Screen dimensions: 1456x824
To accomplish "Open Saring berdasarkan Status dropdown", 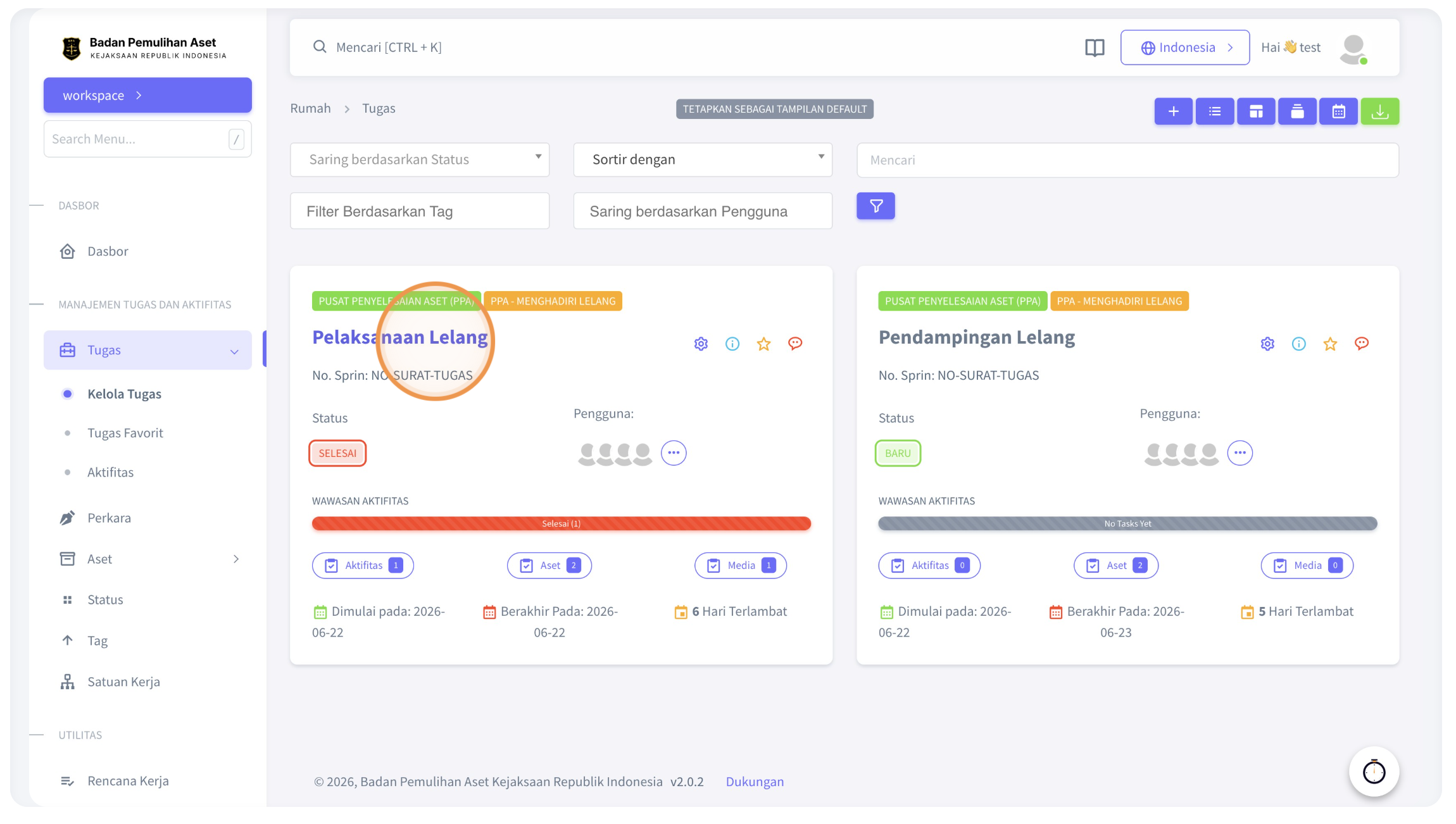I will point(419,159).
